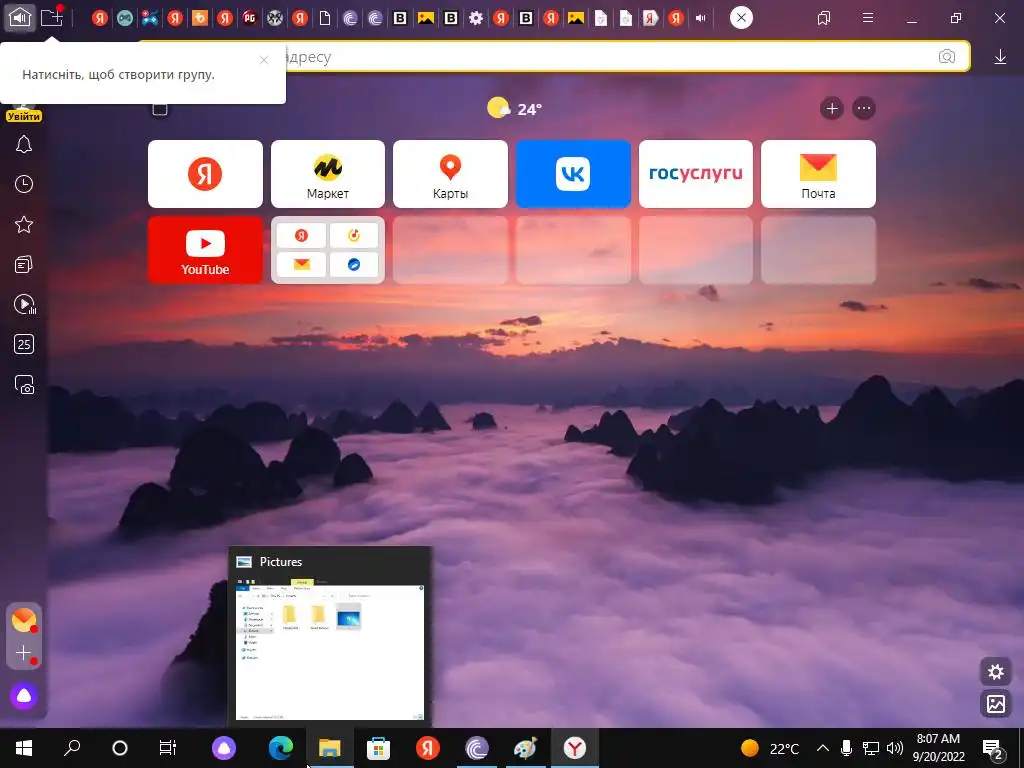Expand hidden system tray icons
Screen dimensions: 1024x768
[x=823, y=748]
